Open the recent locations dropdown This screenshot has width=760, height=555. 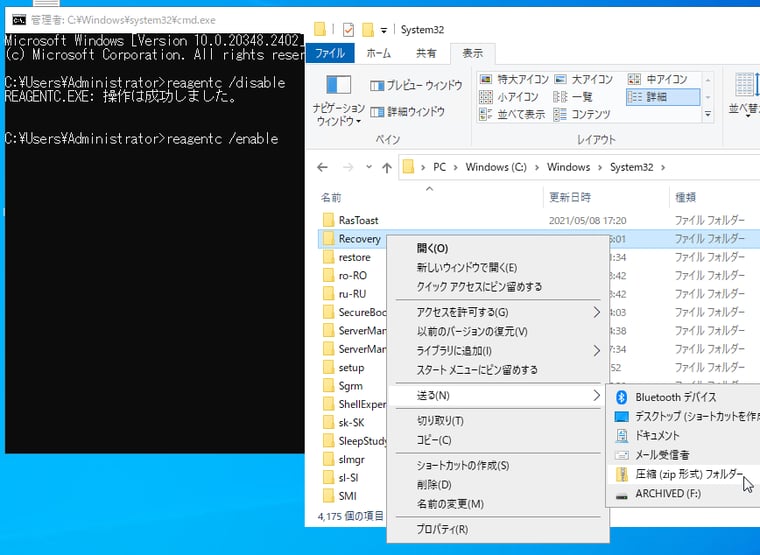(369, 167)
